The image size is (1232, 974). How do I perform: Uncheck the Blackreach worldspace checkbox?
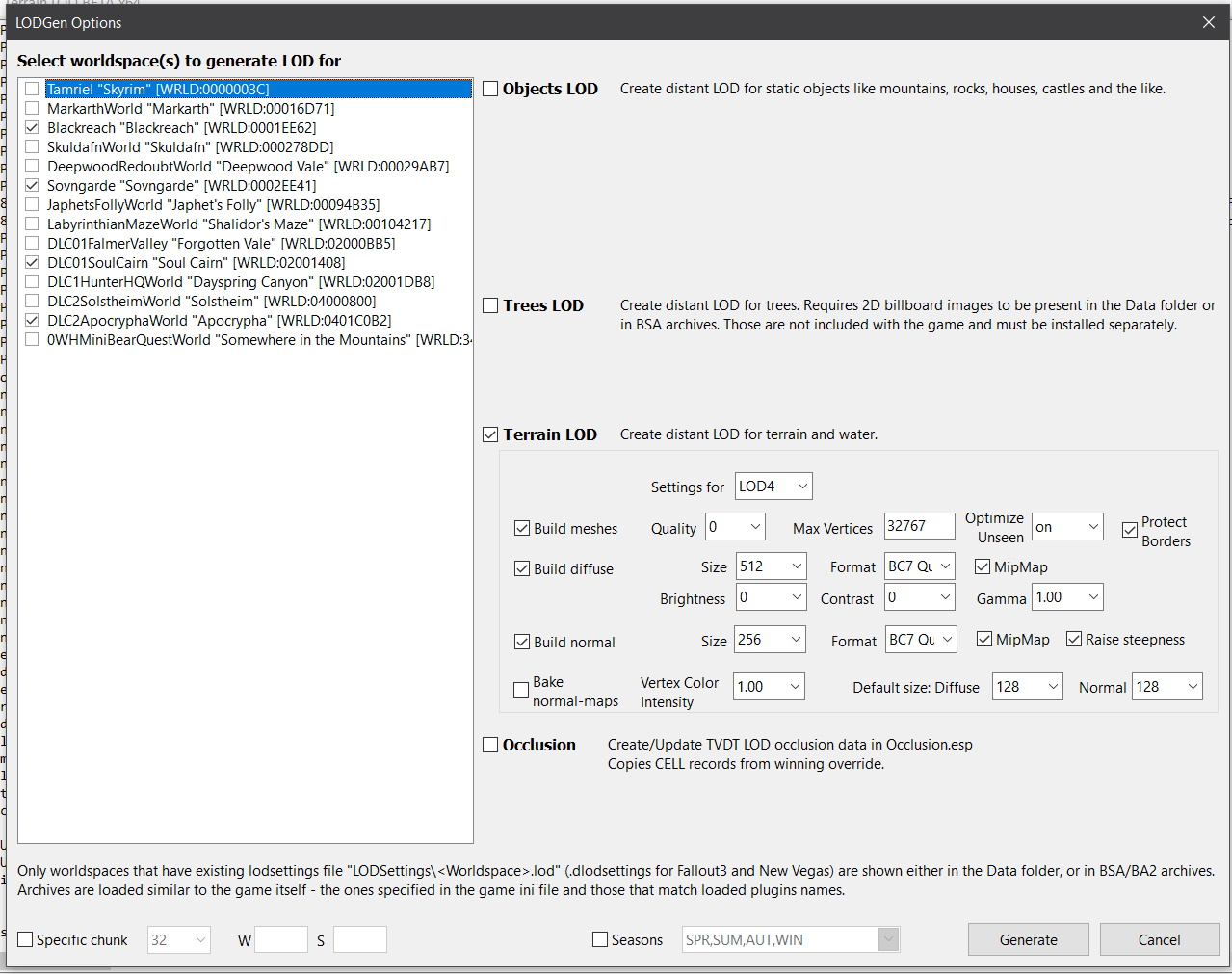coord(32,127)
